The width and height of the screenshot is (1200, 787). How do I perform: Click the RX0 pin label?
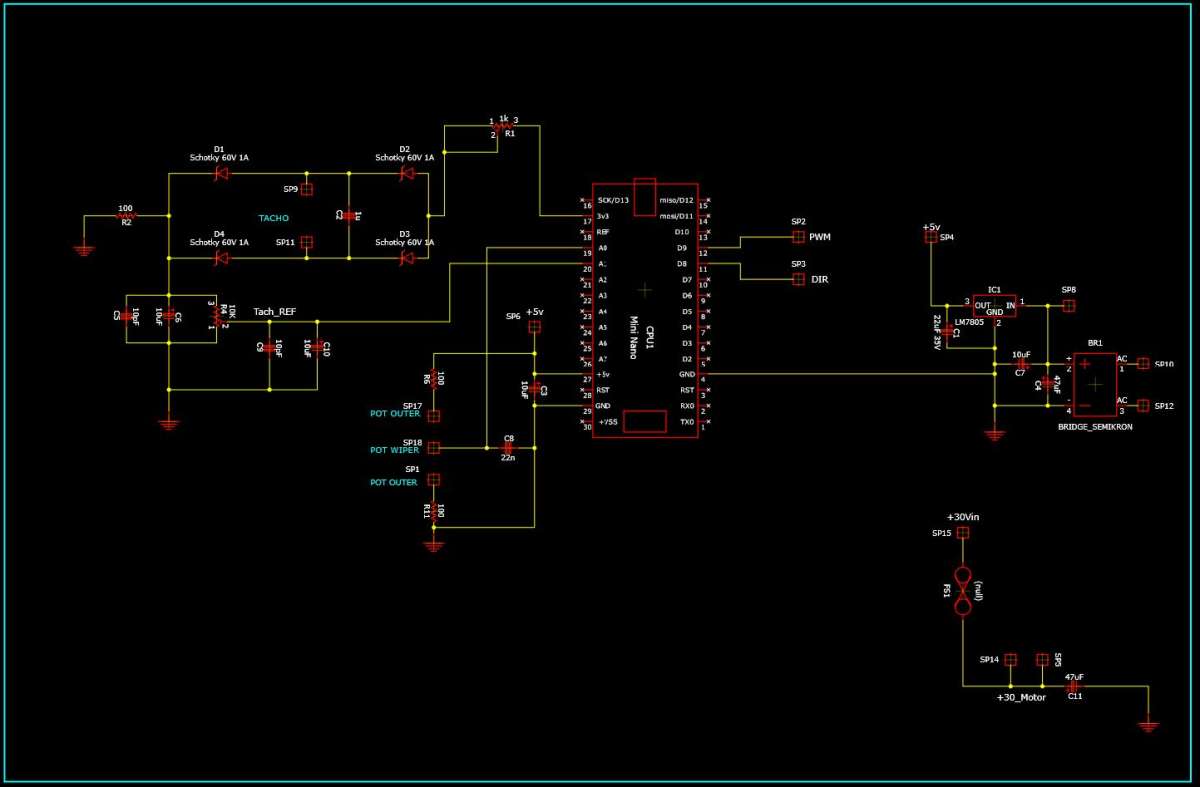coord(686,406)
